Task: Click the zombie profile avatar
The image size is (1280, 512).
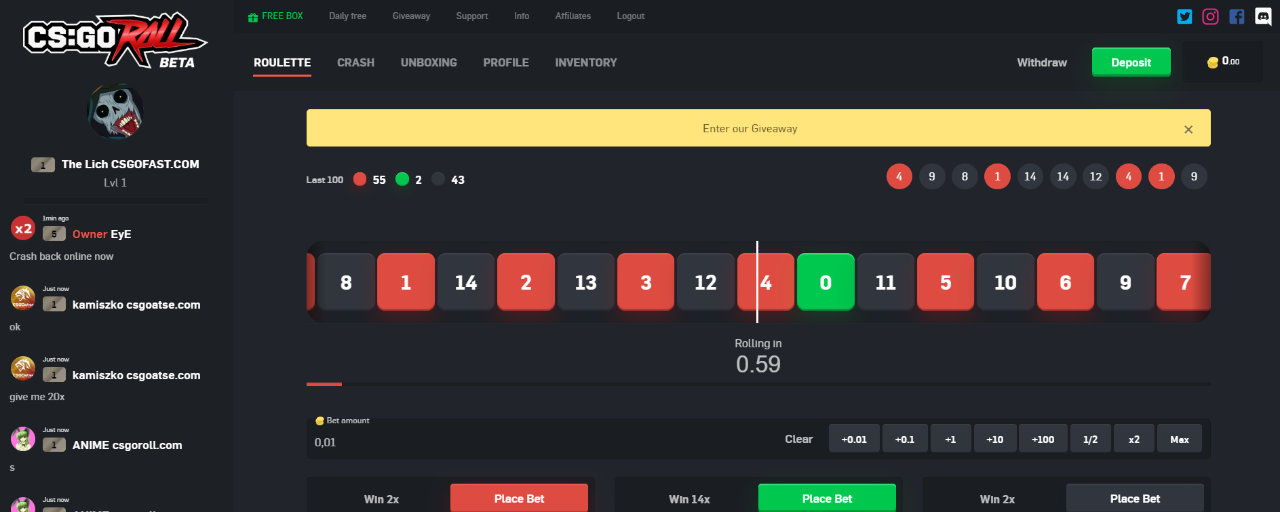Action: click(x=116, y=111)
